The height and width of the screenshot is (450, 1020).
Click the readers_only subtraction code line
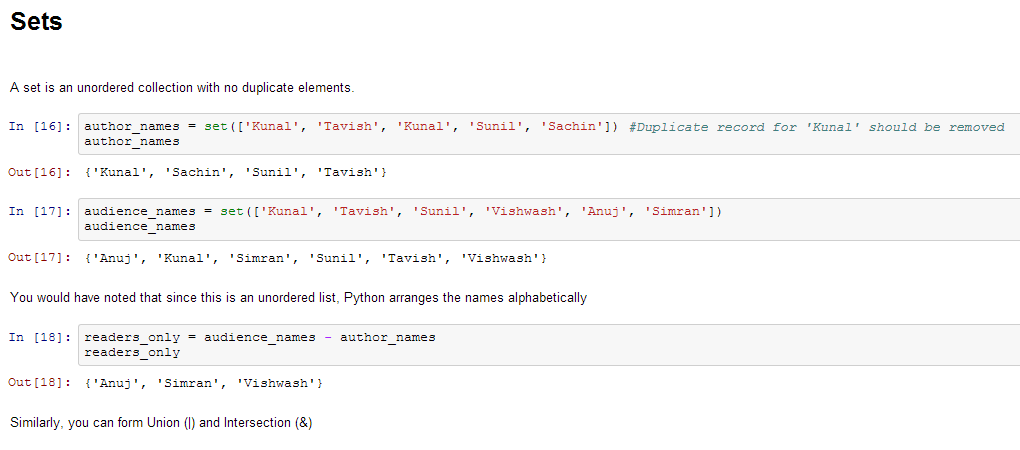click(x=260, y=337)
